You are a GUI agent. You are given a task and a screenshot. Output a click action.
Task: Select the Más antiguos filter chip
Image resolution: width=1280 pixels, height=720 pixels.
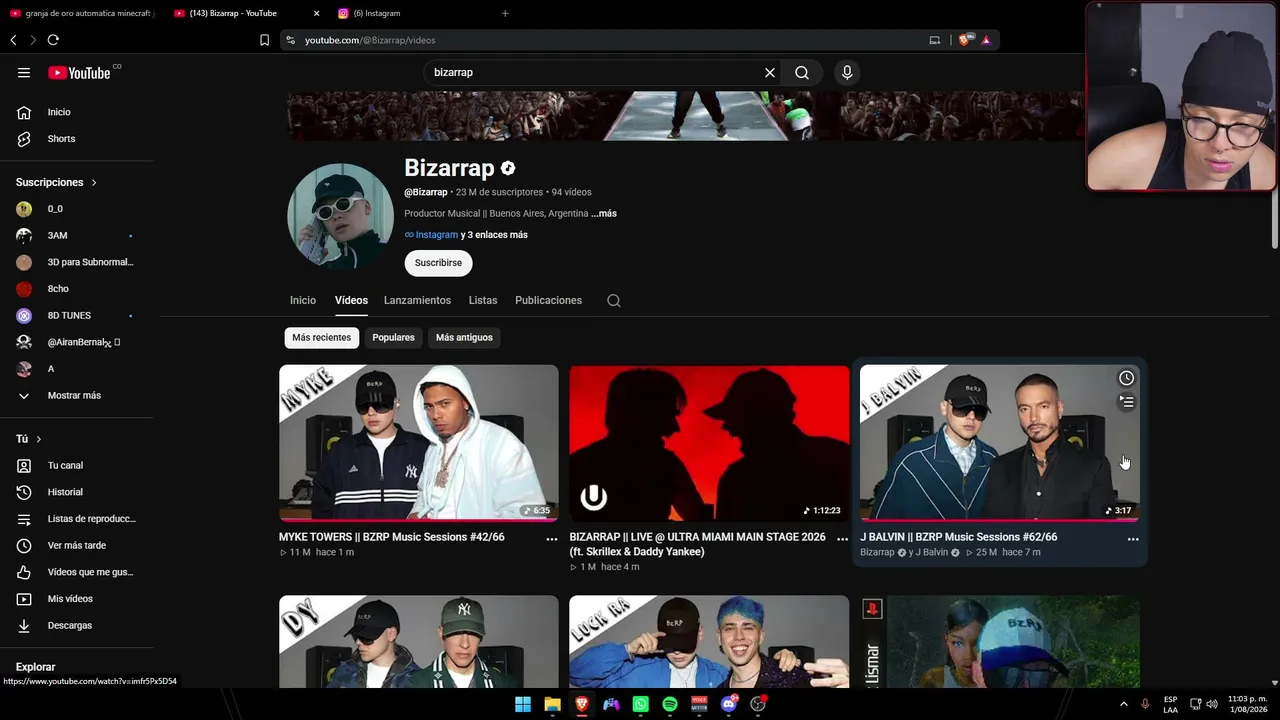coord(464,338)
